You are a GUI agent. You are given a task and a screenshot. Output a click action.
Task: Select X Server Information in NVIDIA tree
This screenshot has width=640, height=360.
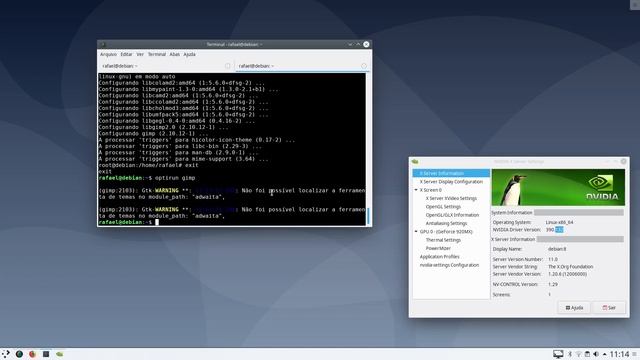click(x=451, y=173)
